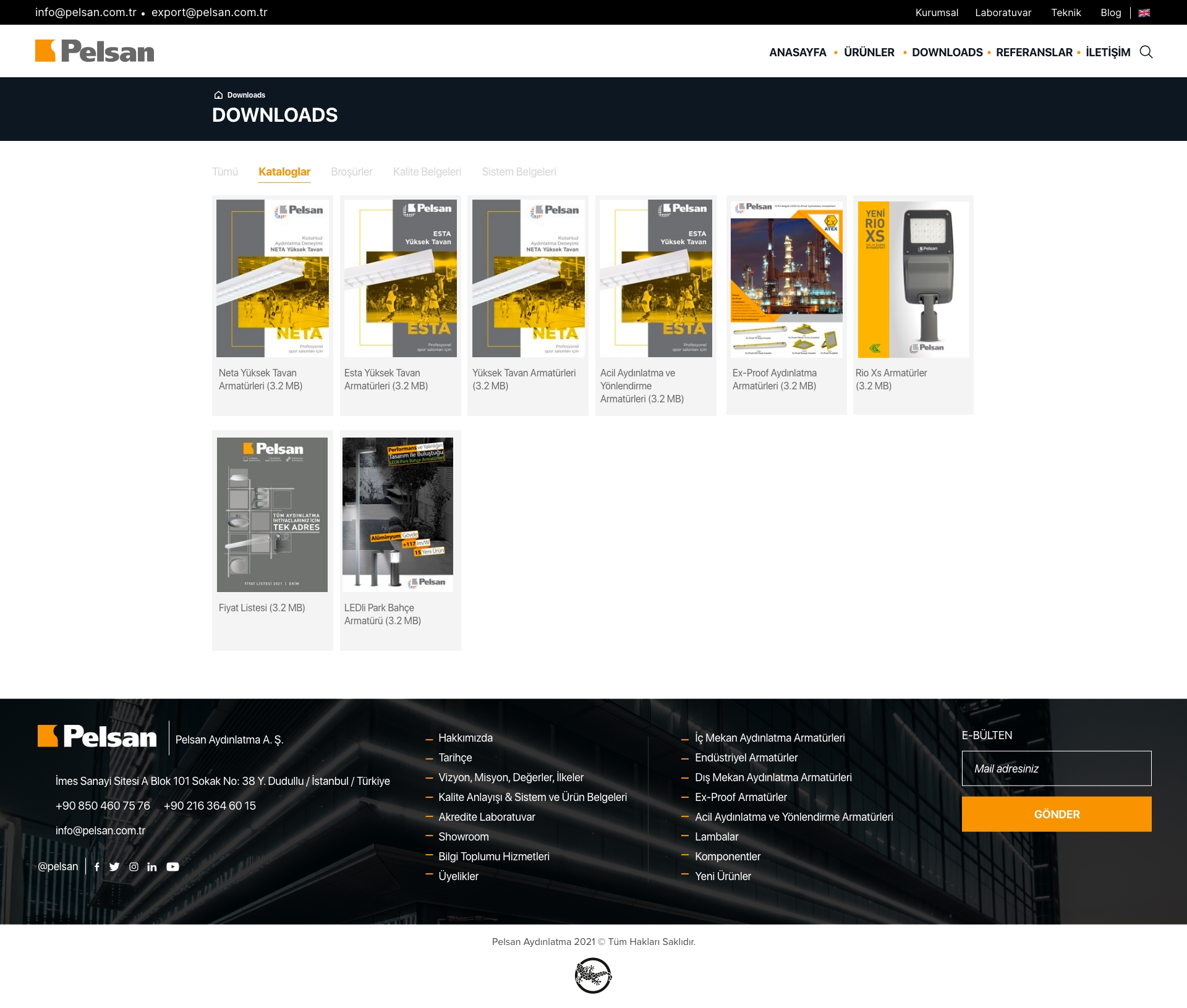This screenshot has width=1187, height=1008.
Task: Click the search magnifier icon
Action: [1146, 52]
